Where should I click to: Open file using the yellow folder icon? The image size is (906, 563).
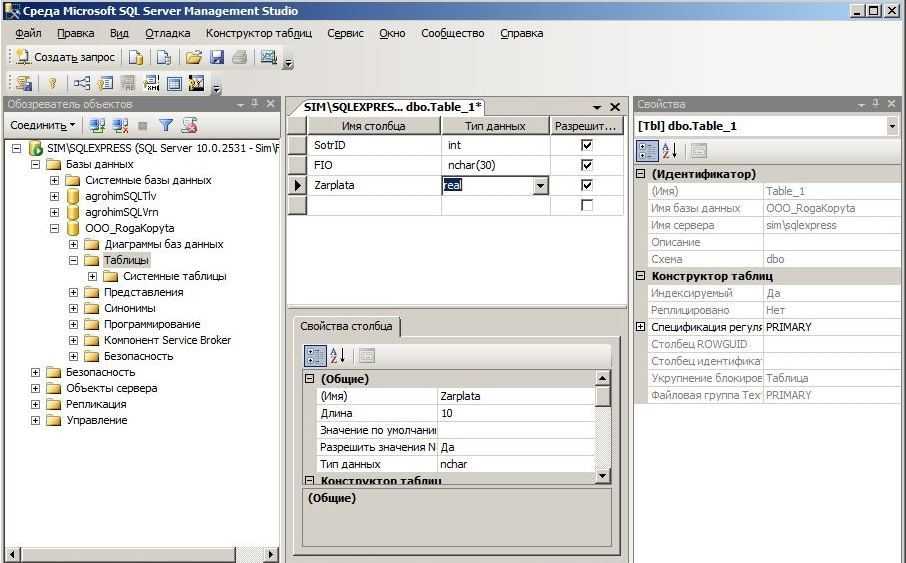194,57
